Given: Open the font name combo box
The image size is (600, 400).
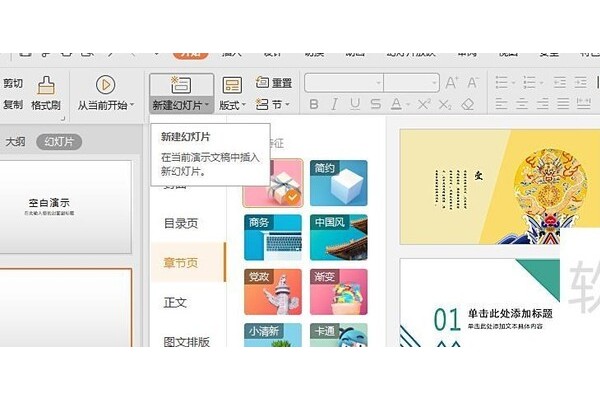Looking at the screenshot, I should (x=344, y=82).
